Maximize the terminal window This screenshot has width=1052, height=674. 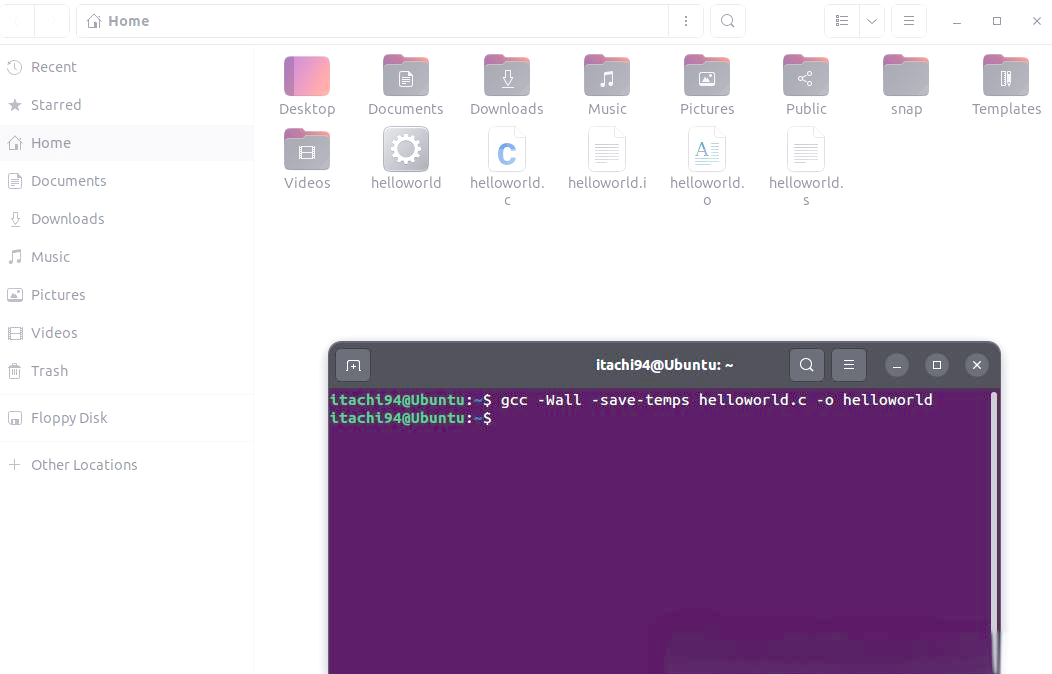click(x=937, y=366)
